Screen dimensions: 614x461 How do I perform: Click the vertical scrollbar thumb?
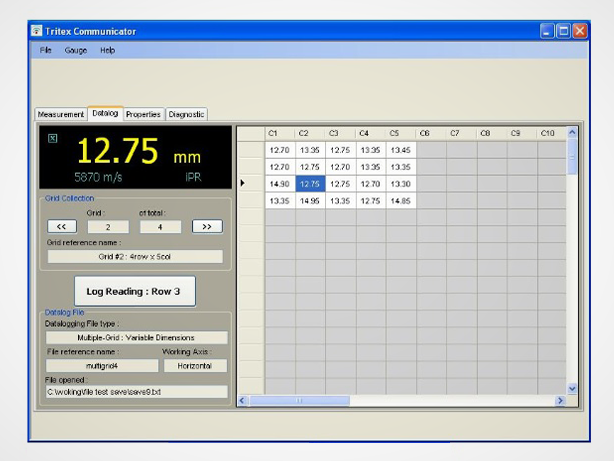tap(572, 157)
